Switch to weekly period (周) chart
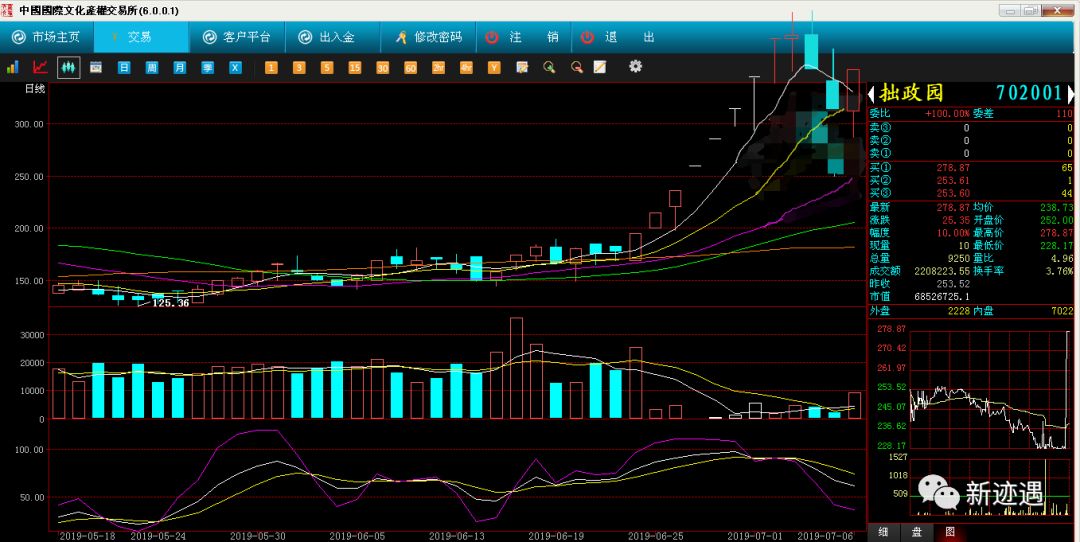 point(152,67)
